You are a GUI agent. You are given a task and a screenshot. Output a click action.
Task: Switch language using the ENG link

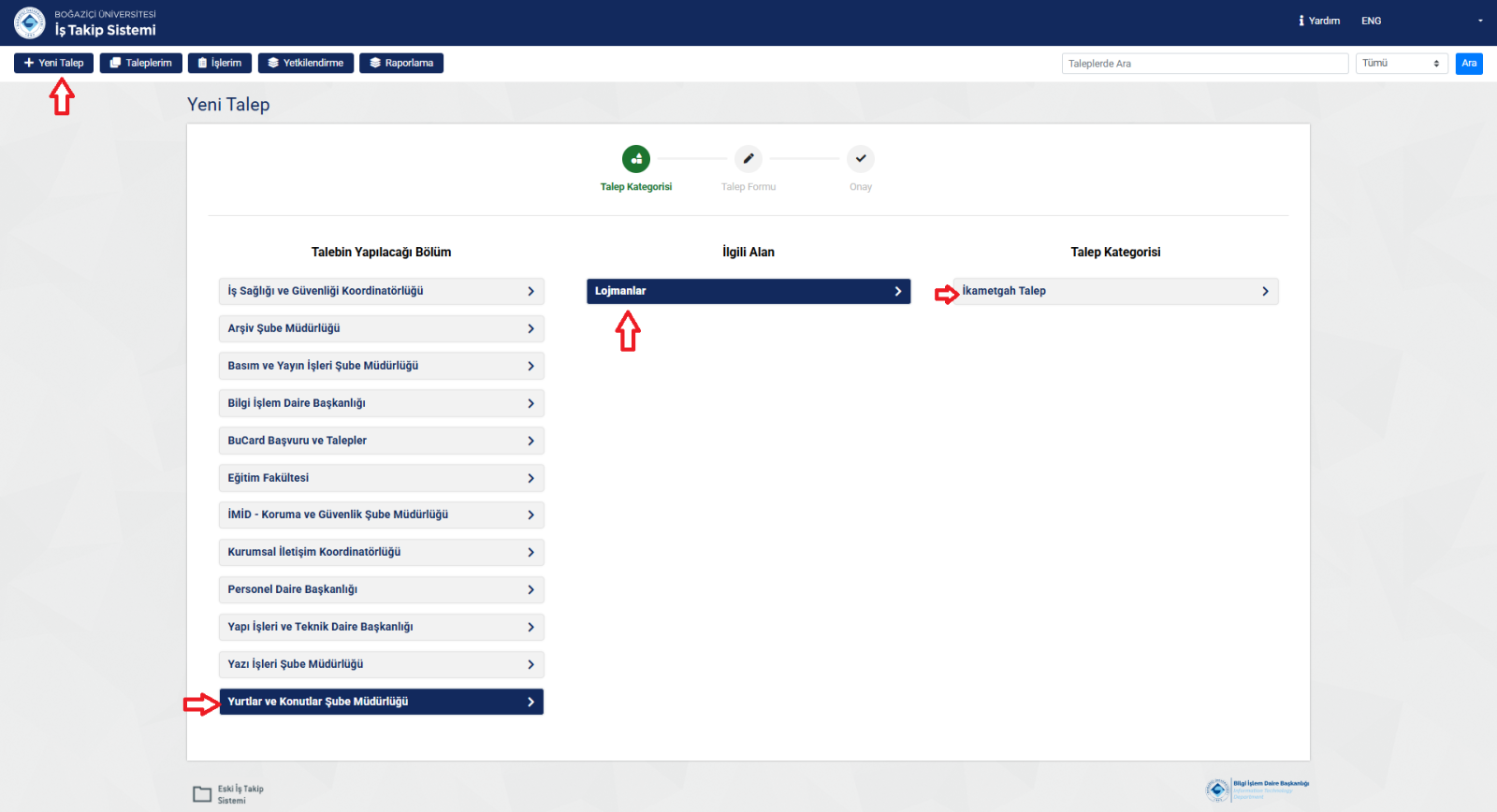[1371, 21]
